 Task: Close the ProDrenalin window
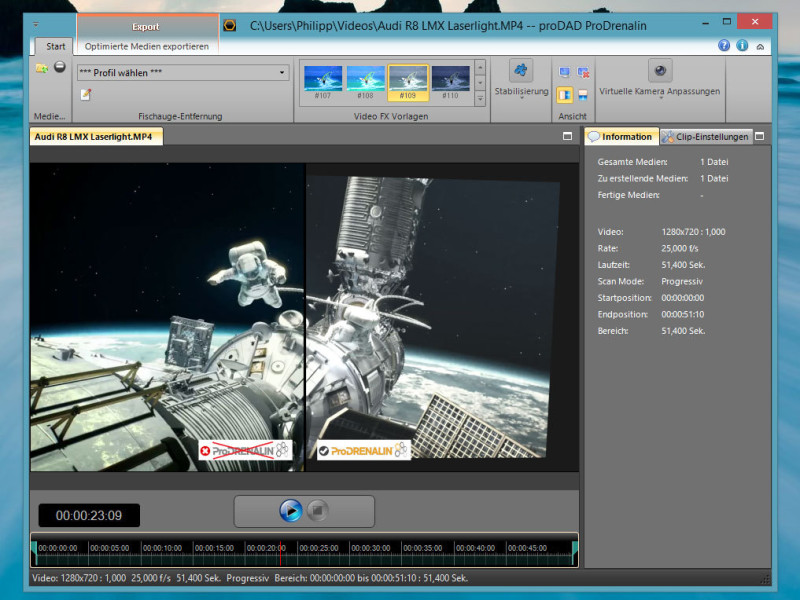click(x=755, y=21)
